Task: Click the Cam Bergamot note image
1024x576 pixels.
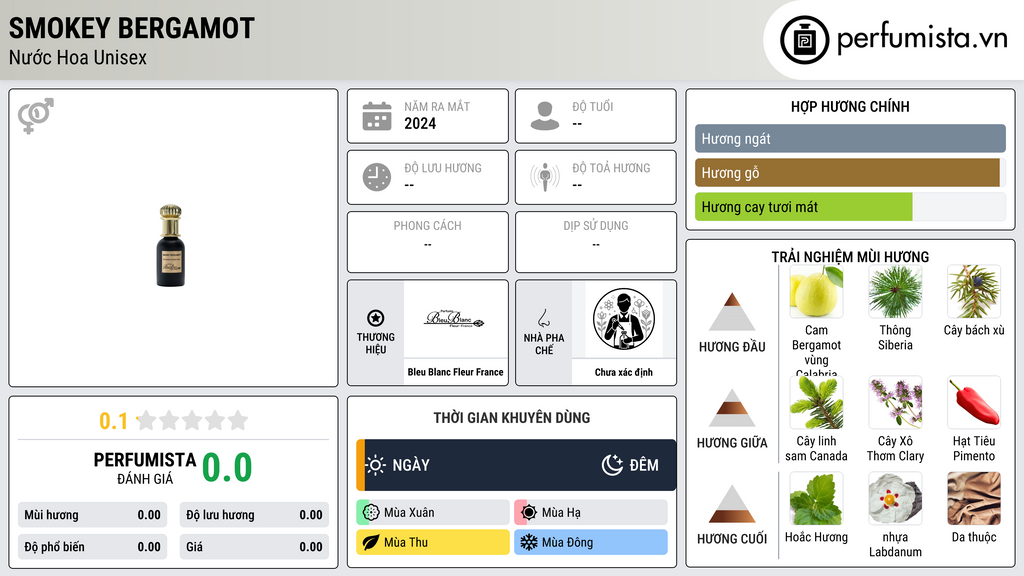Action: coord(816,292)
